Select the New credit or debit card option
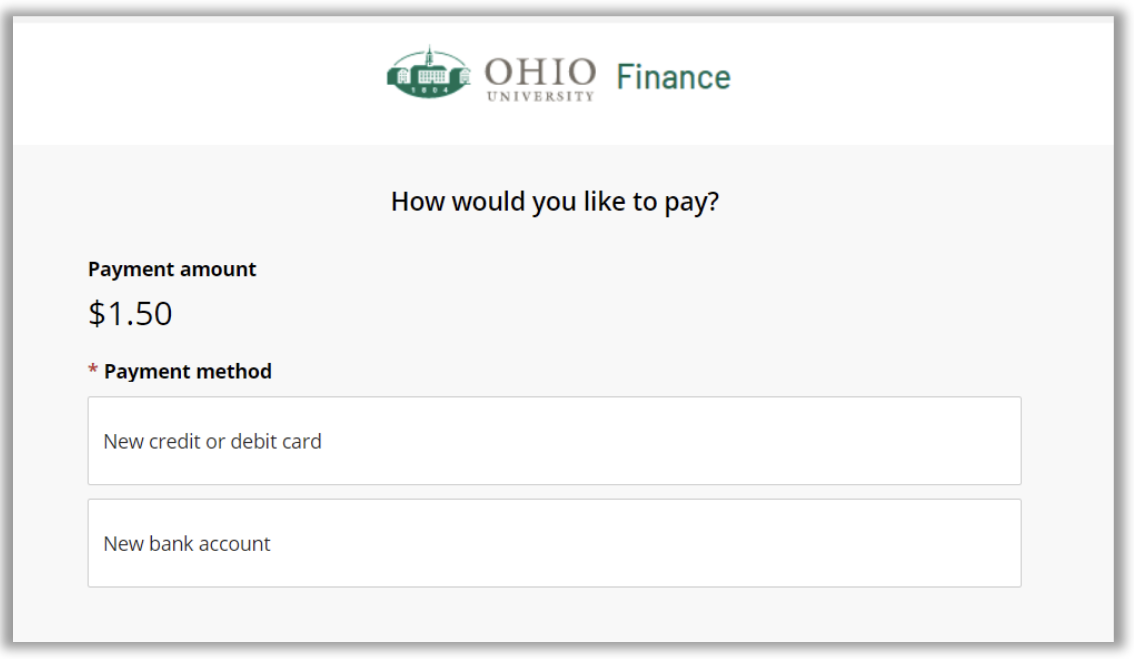Viewport: 1134px width, 659px height. tap(555, 440)
